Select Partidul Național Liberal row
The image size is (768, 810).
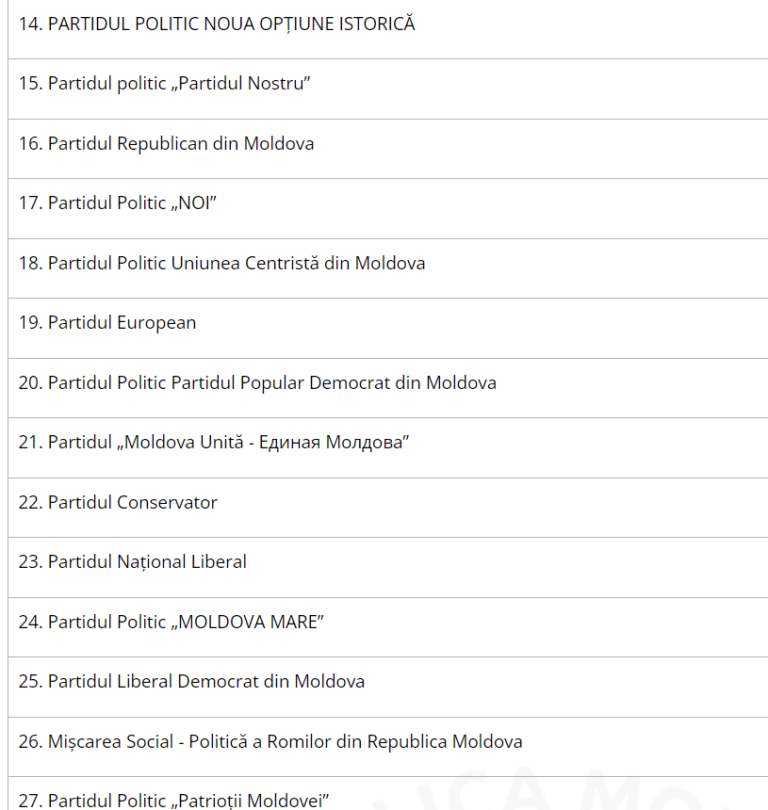coord(132,562)
